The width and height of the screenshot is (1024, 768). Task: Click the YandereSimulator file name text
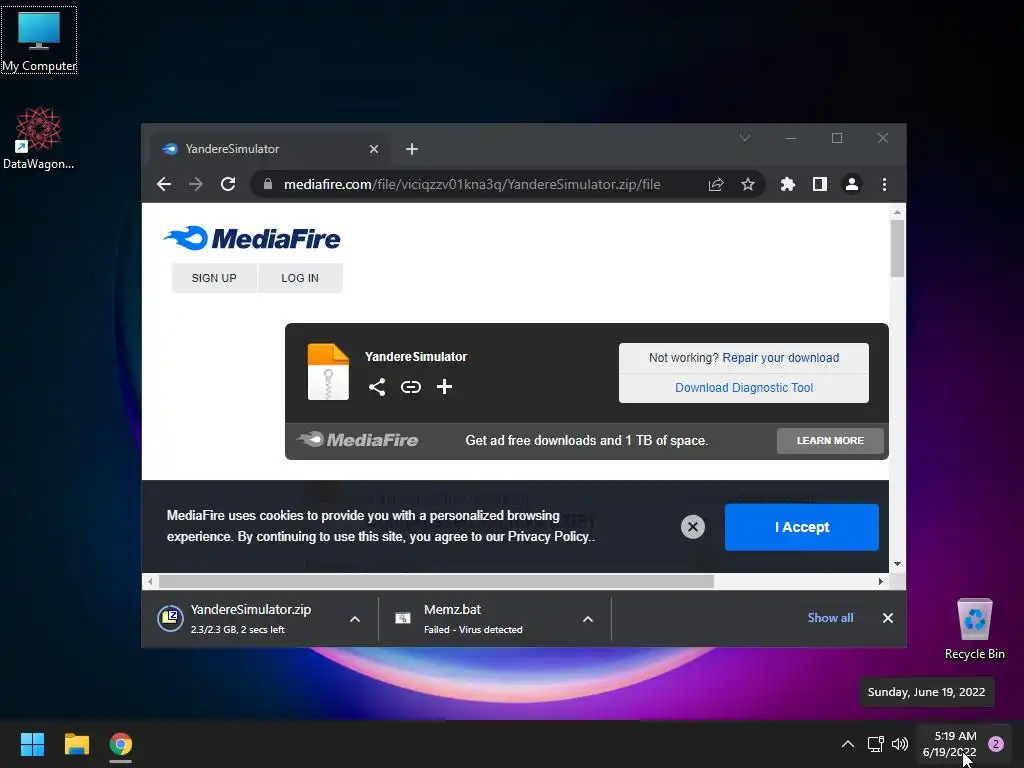pyautogui.click(x=416, y=357)
